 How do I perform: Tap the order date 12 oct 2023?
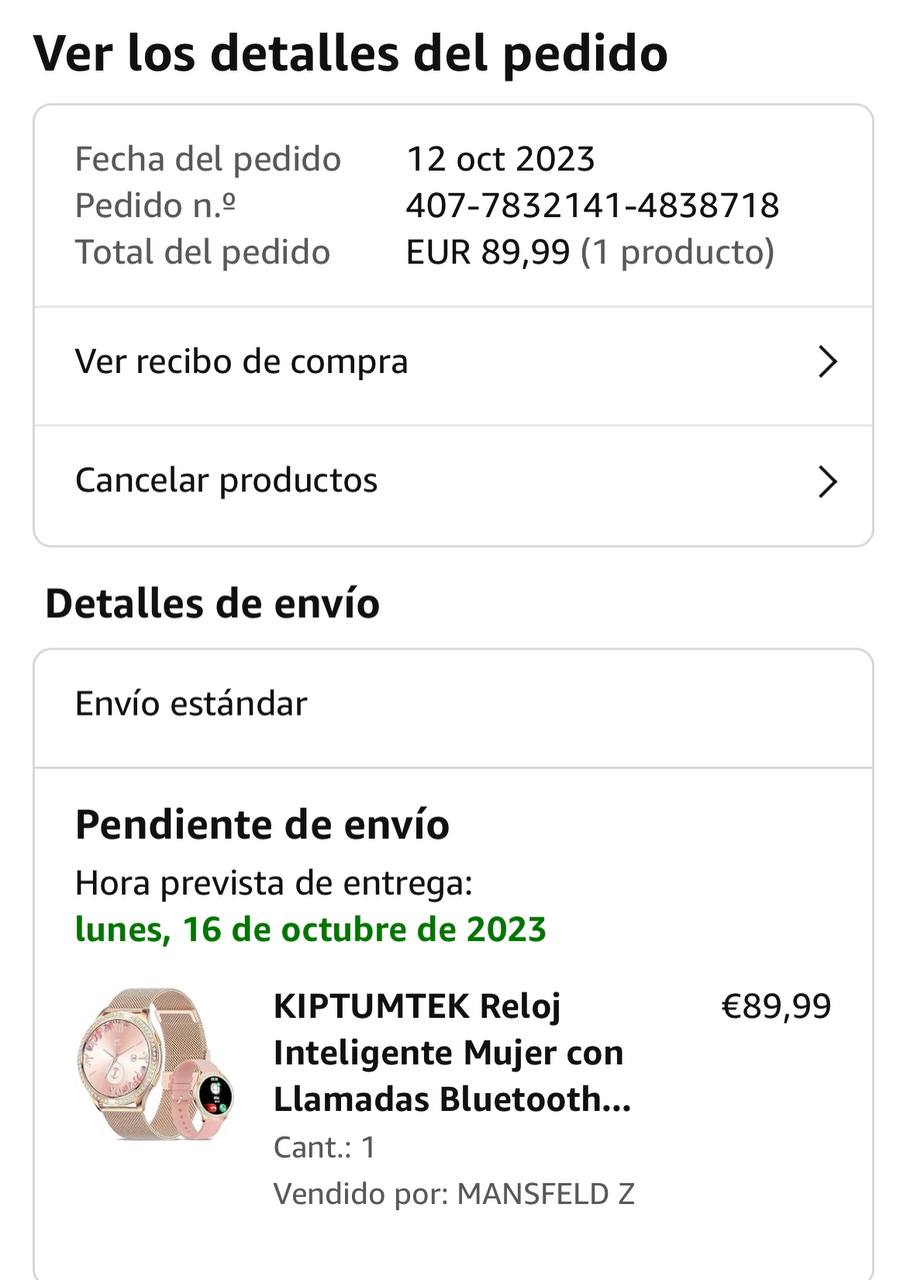point(500,159)
